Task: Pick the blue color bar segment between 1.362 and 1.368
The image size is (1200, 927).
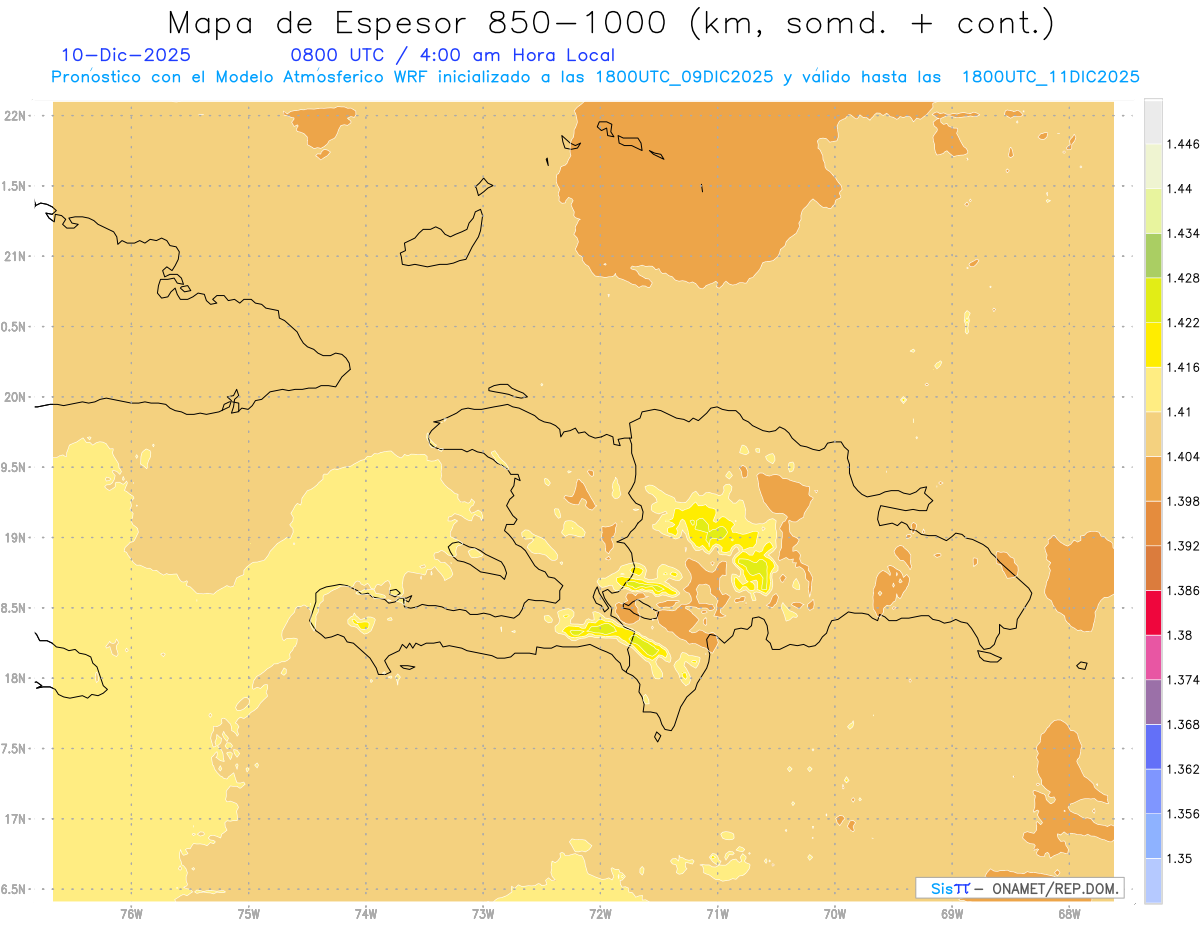Action: coord(1153,747)
